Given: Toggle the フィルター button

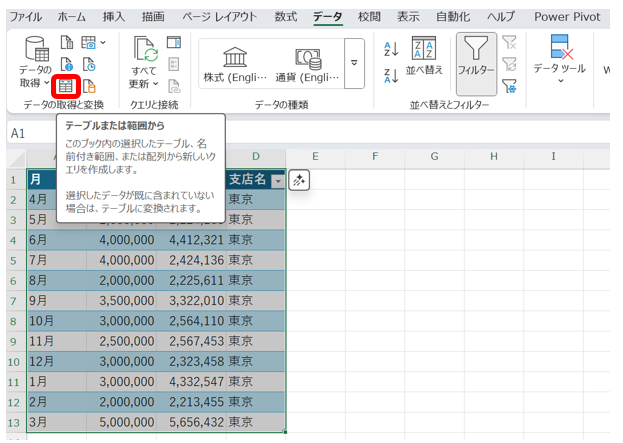Looking at the screenshot, I should tap(476, 64).
